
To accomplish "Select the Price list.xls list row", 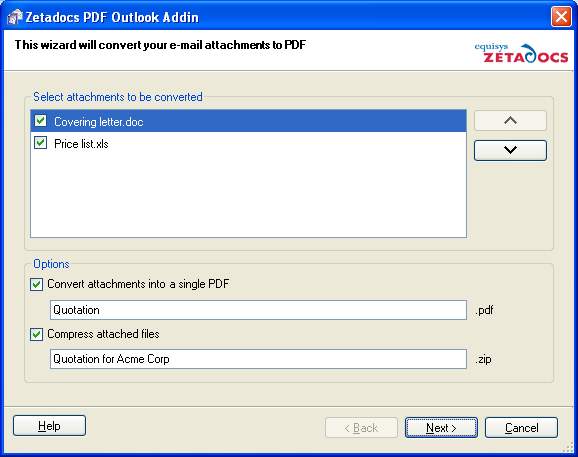I will coord(248,143).
